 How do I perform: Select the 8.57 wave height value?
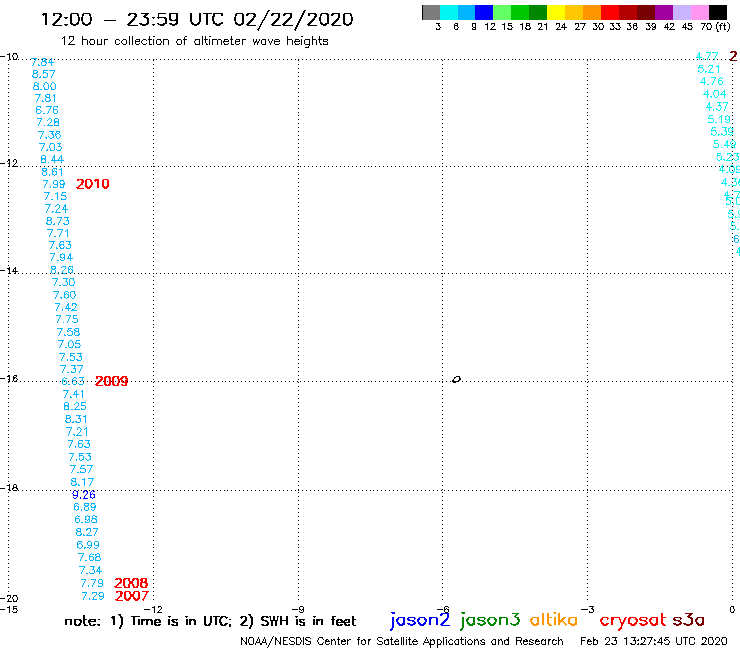click(x=43, y=74)
